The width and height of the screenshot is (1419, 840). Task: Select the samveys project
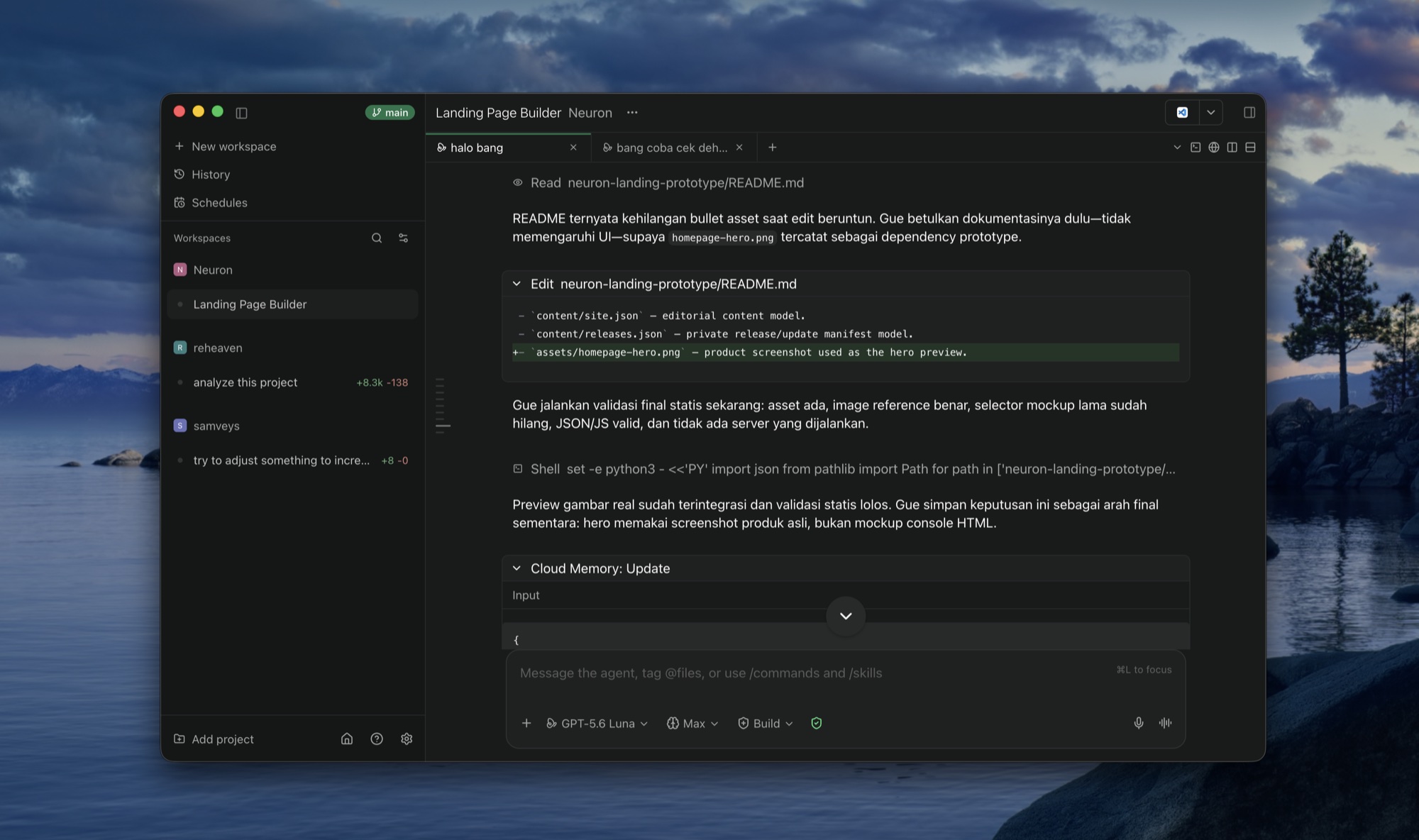pyautogui.click(x=206, y=426)
